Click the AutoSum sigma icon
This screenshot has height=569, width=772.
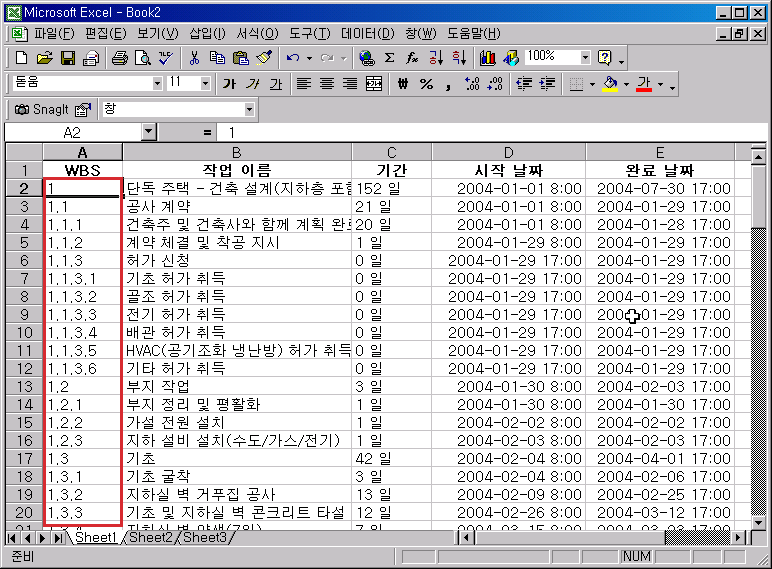coord(389,58)
